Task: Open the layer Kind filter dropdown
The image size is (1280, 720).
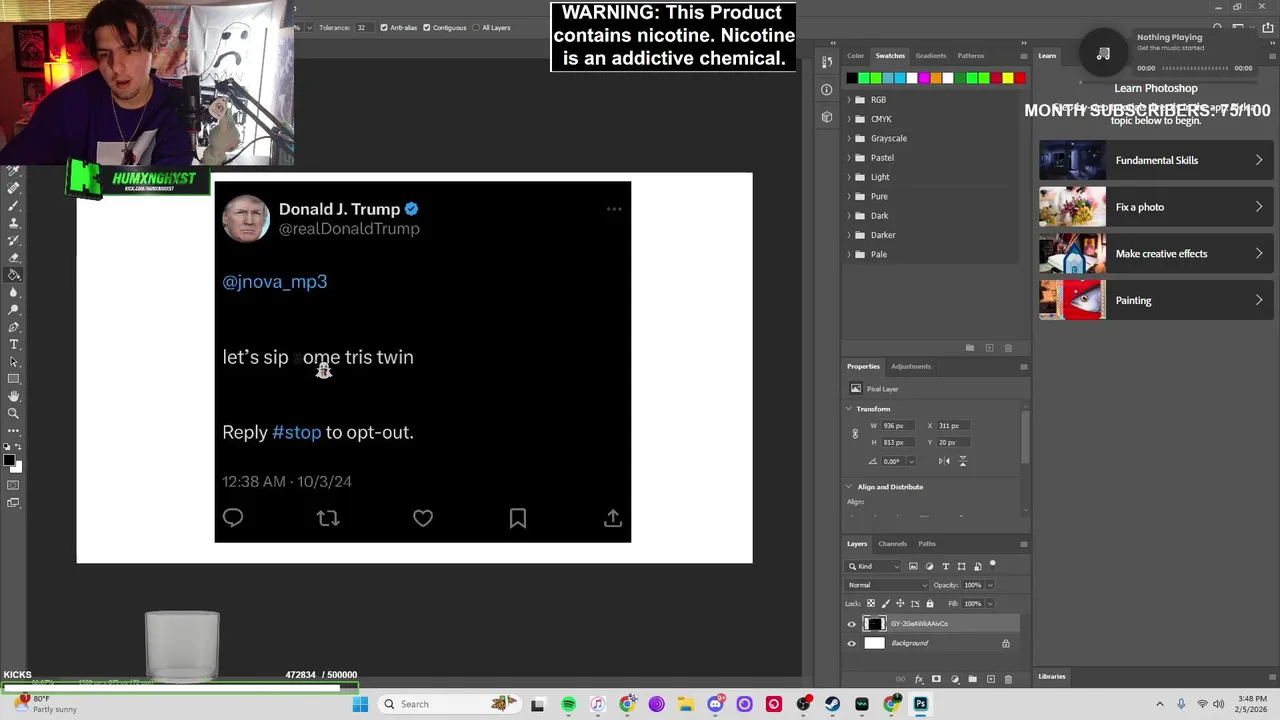Action: coord(873,566)
